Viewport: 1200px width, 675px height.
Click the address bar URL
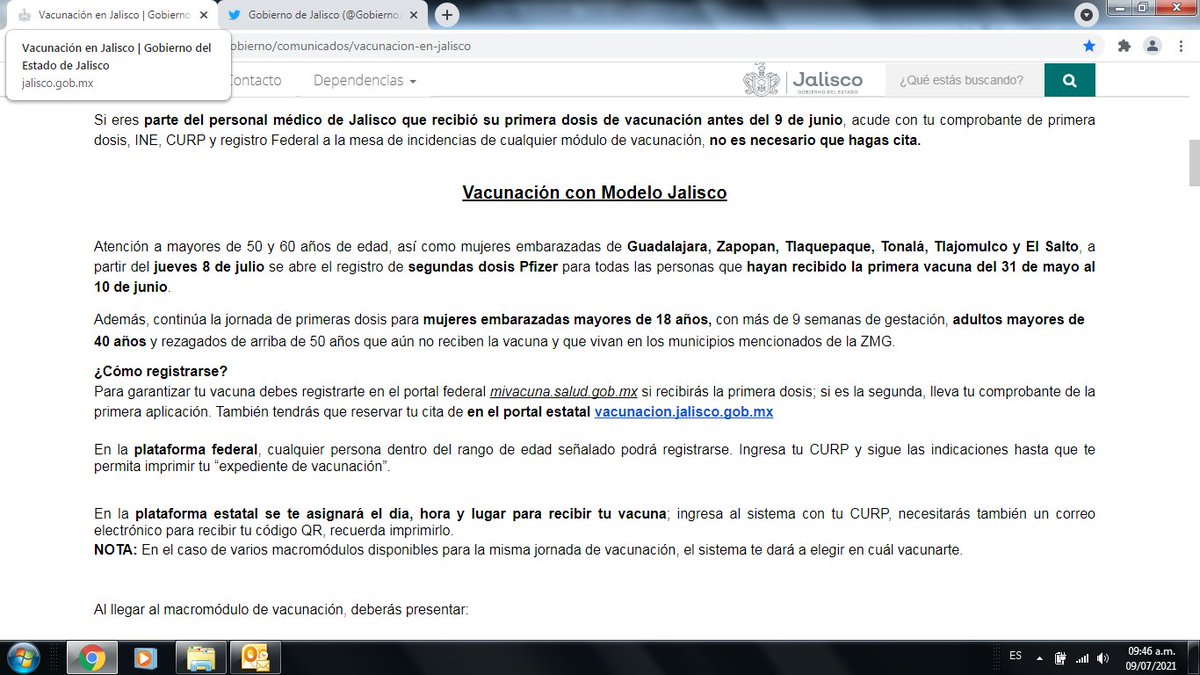(x=350, y=46)
